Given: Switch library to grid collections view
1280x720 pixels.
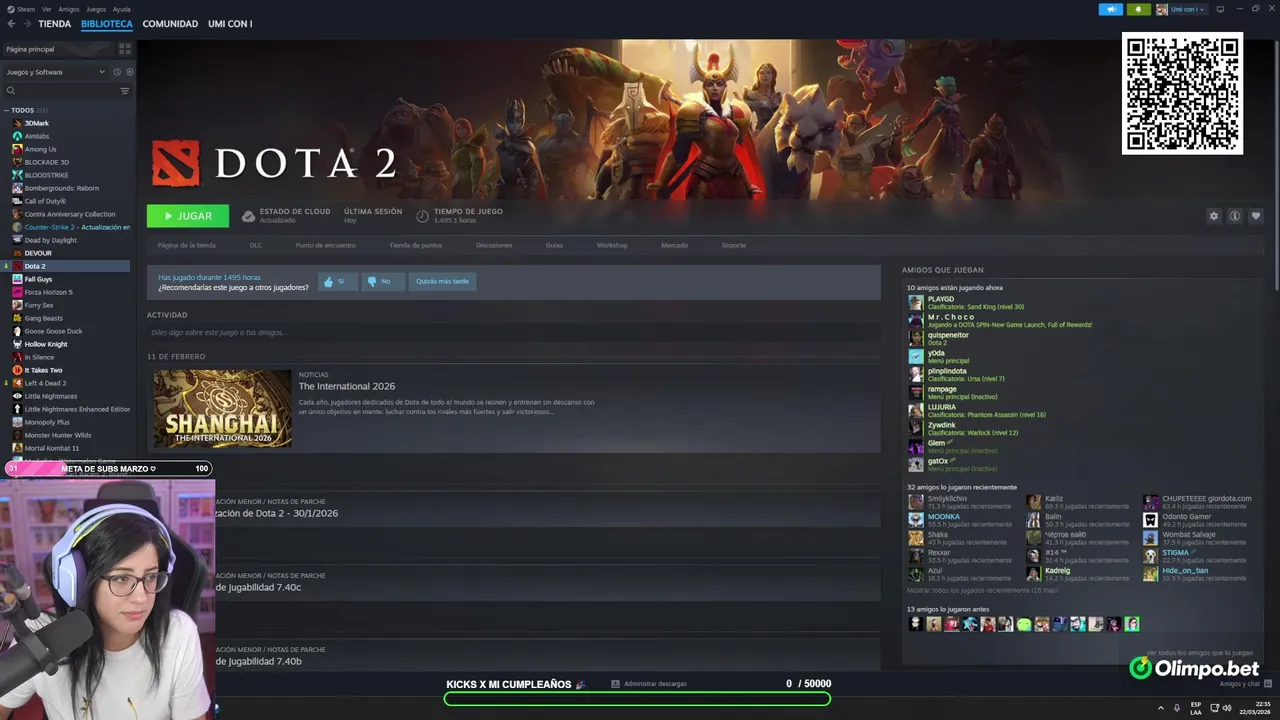Looking at the screenshot, I should (125, 48).
